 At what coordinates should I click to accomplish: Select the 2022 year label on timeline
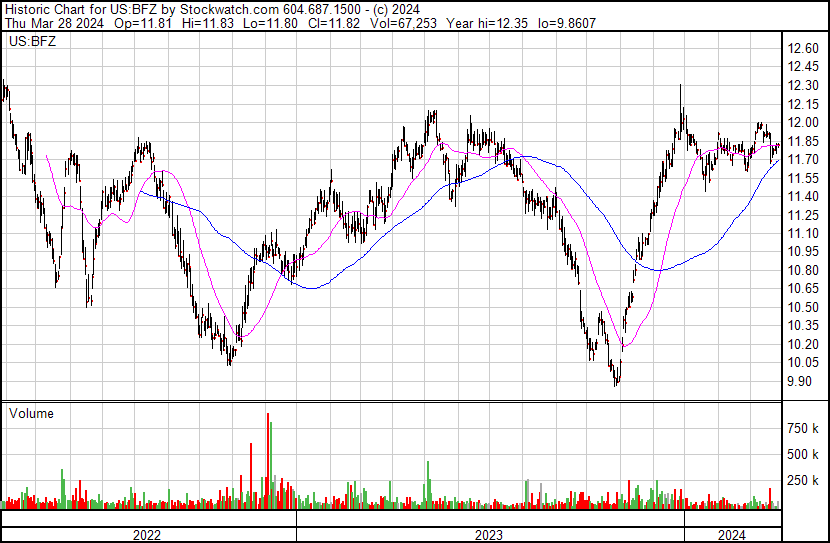[148, 535]
